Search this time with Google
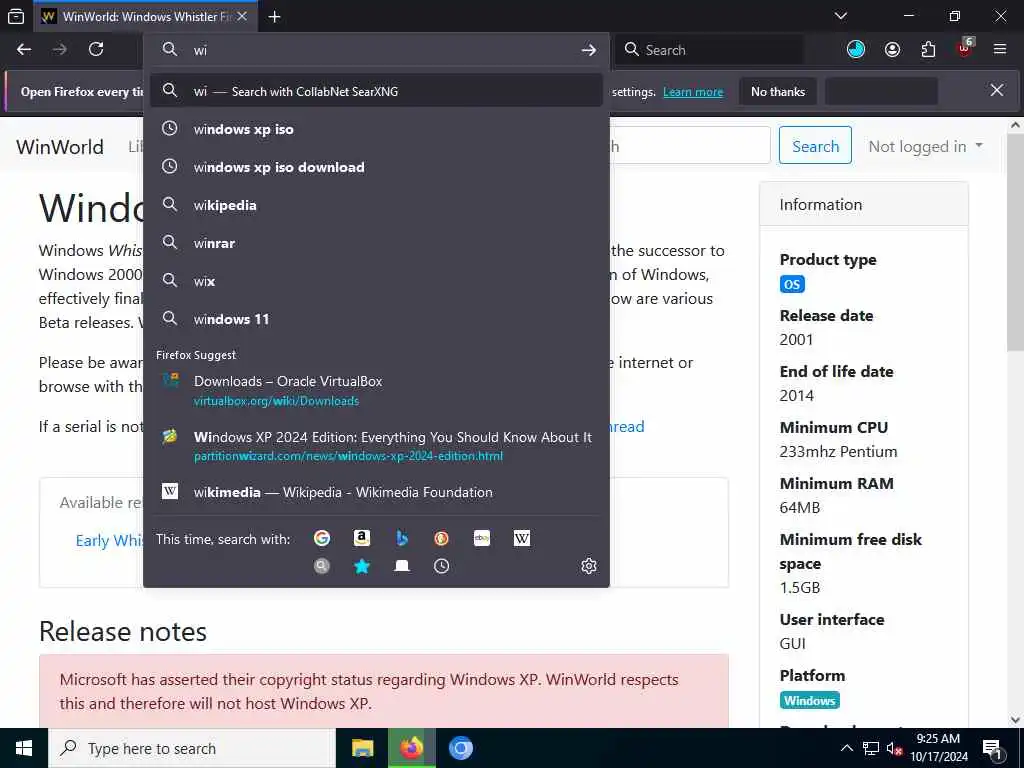The height and width of the screenshot is (768, 1024). (x=321, y=538)
